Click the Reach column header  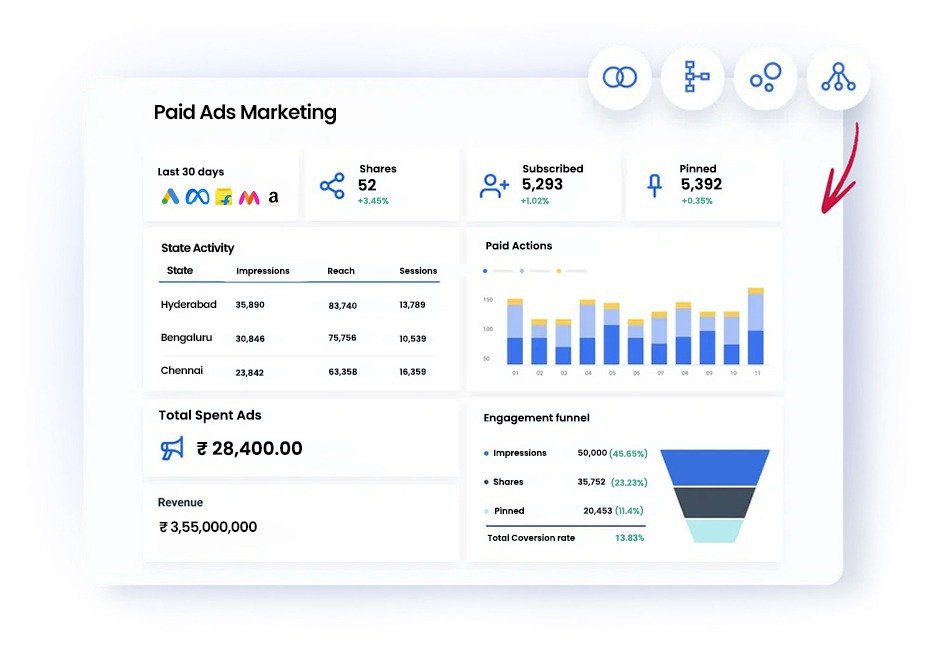[x=341, y=271]
